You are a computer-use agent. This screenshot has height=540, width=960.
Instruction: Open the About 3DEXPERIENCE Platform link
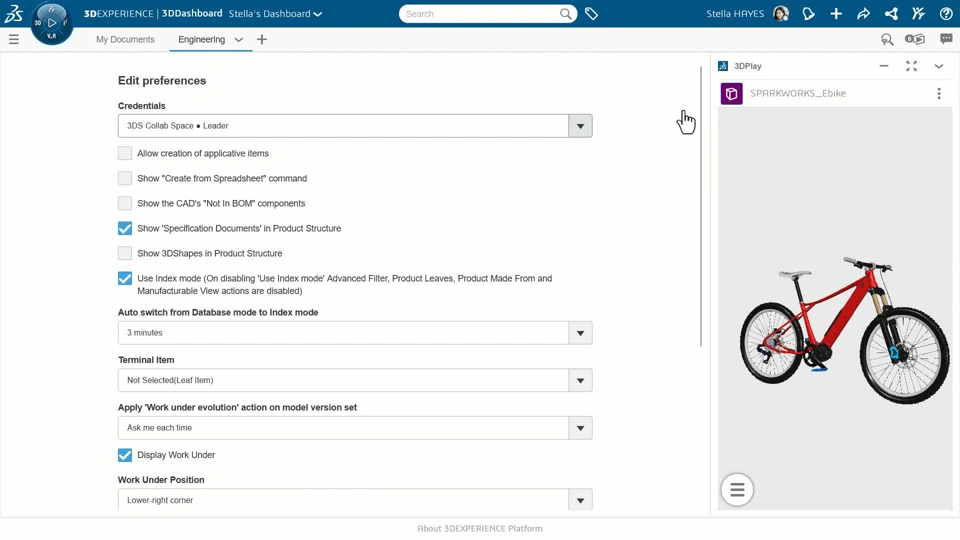tap(480, 528)
